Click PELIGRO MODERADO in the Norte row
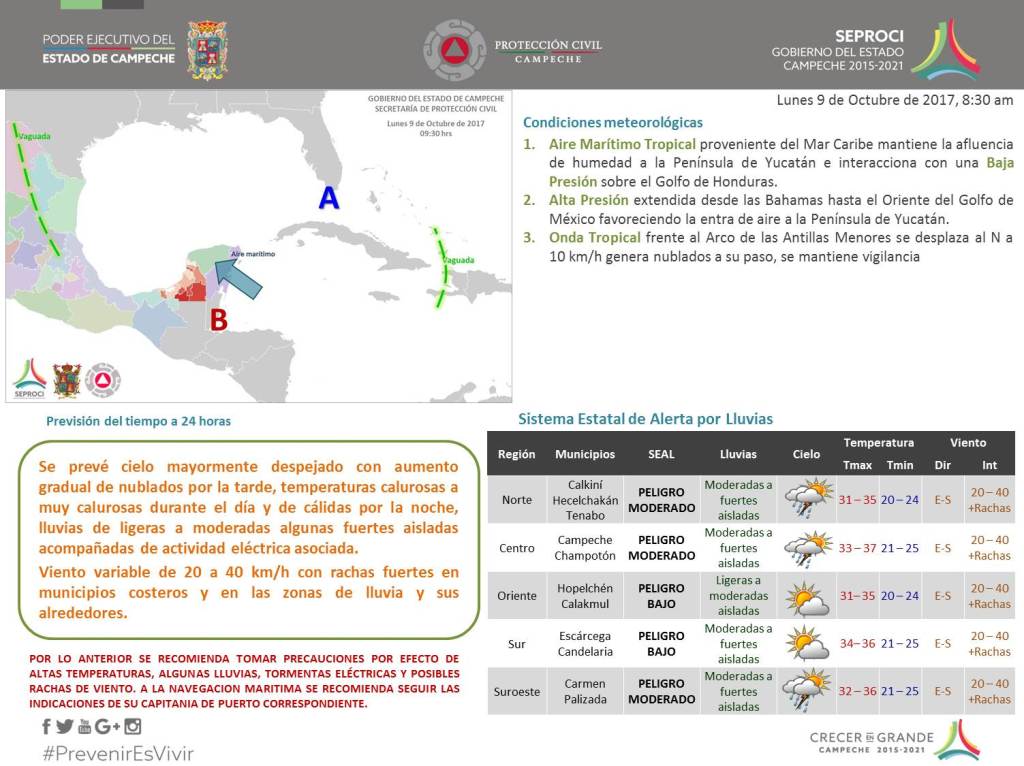This screenshot has height=766, width=1024. 661,500
